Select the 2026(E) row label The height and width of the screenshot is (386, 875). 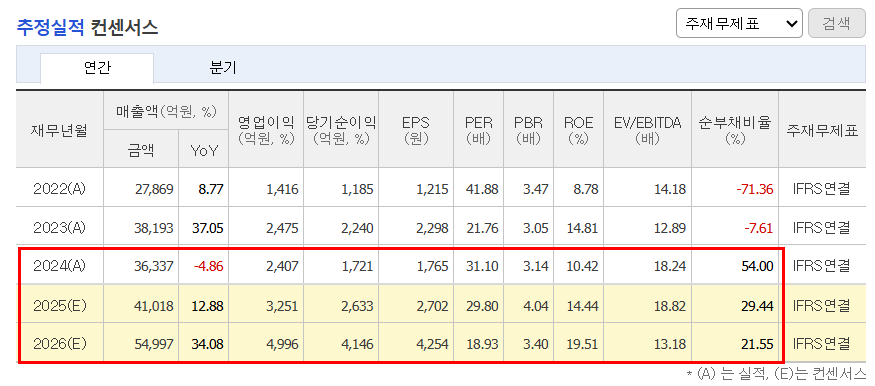pos(60,345)
